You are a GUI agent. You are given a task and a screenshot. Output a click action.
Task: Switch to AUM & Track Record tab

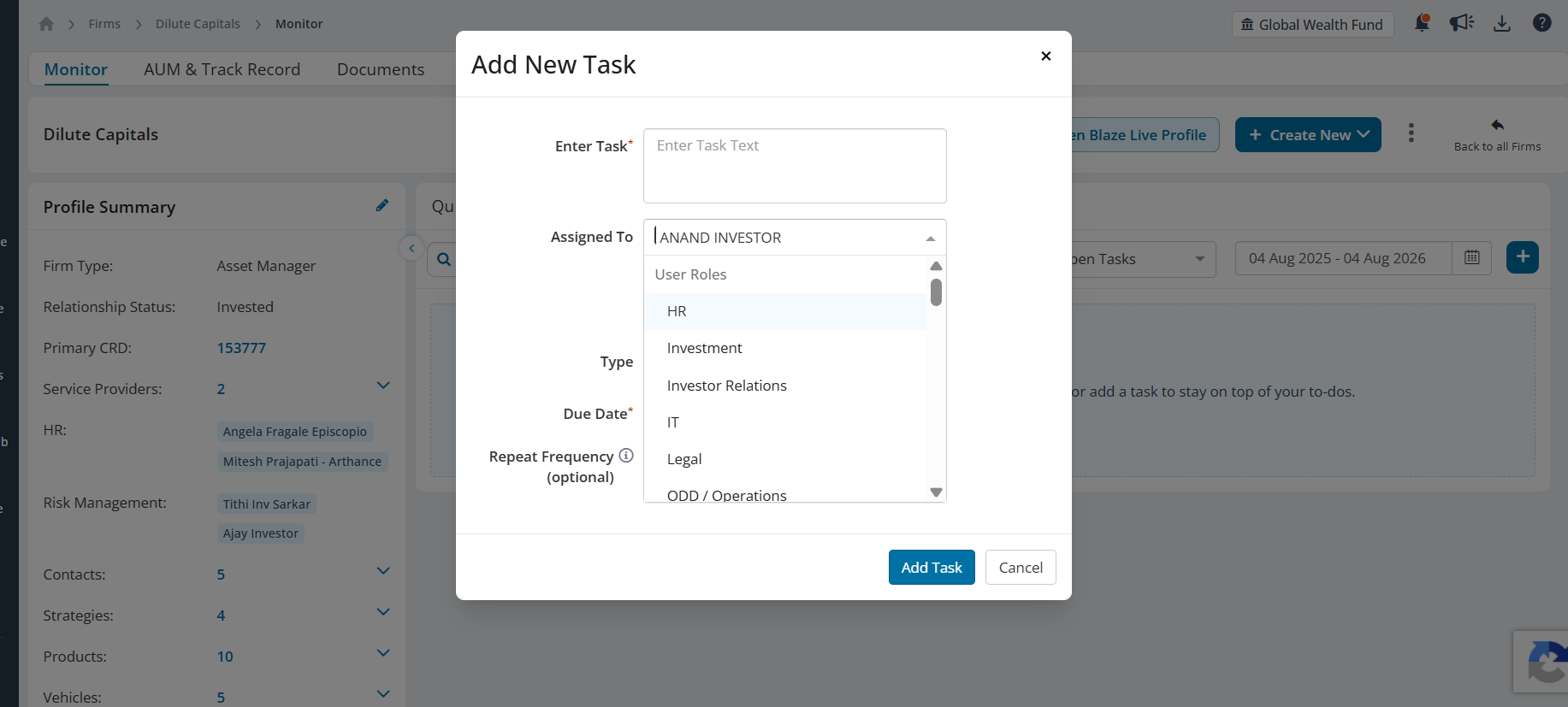click(222, 69)
